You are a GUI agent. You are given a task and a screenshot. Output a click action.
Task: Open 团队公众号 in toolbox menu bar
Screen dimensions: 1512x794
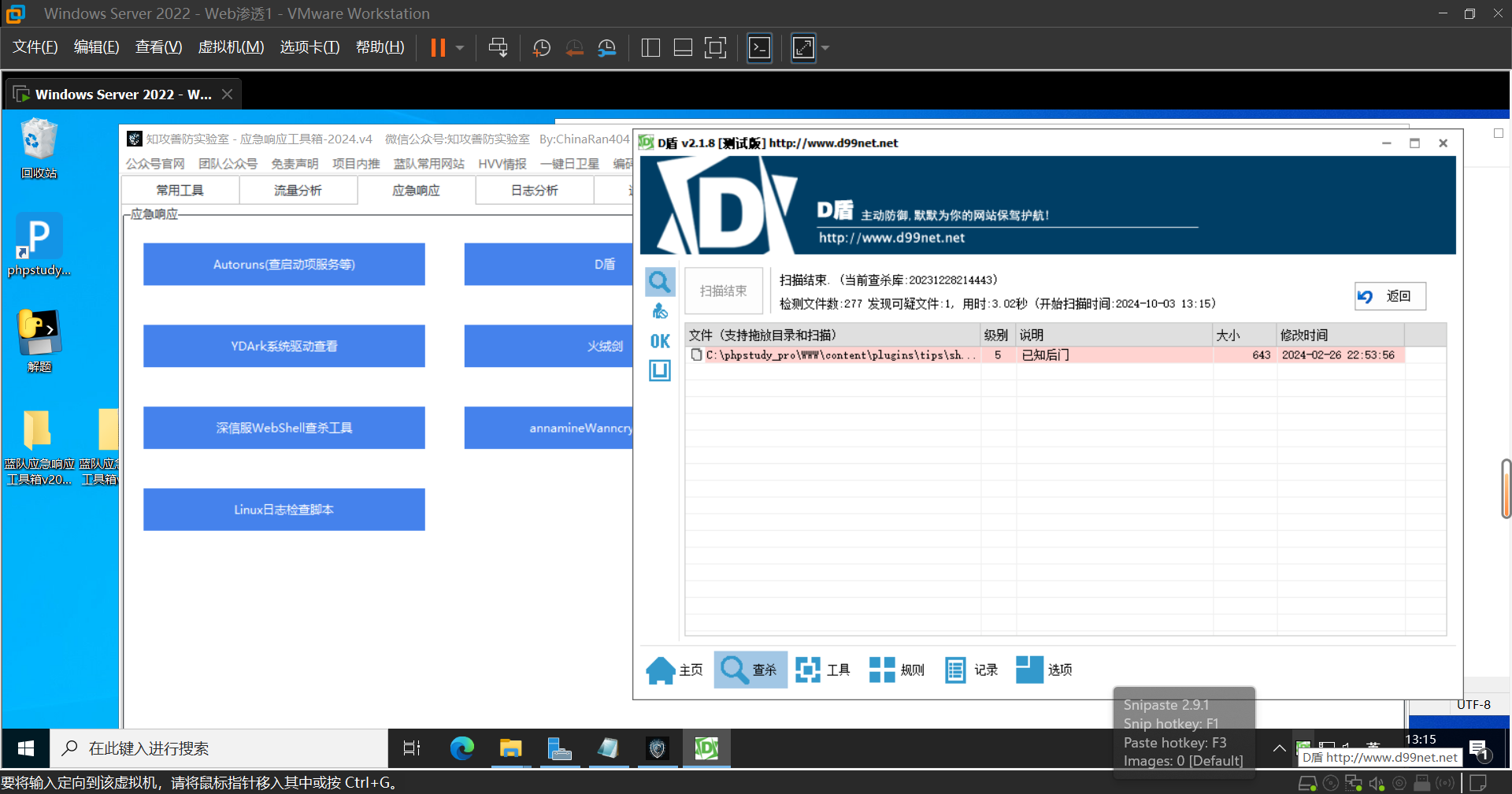(x=228, y=164)
